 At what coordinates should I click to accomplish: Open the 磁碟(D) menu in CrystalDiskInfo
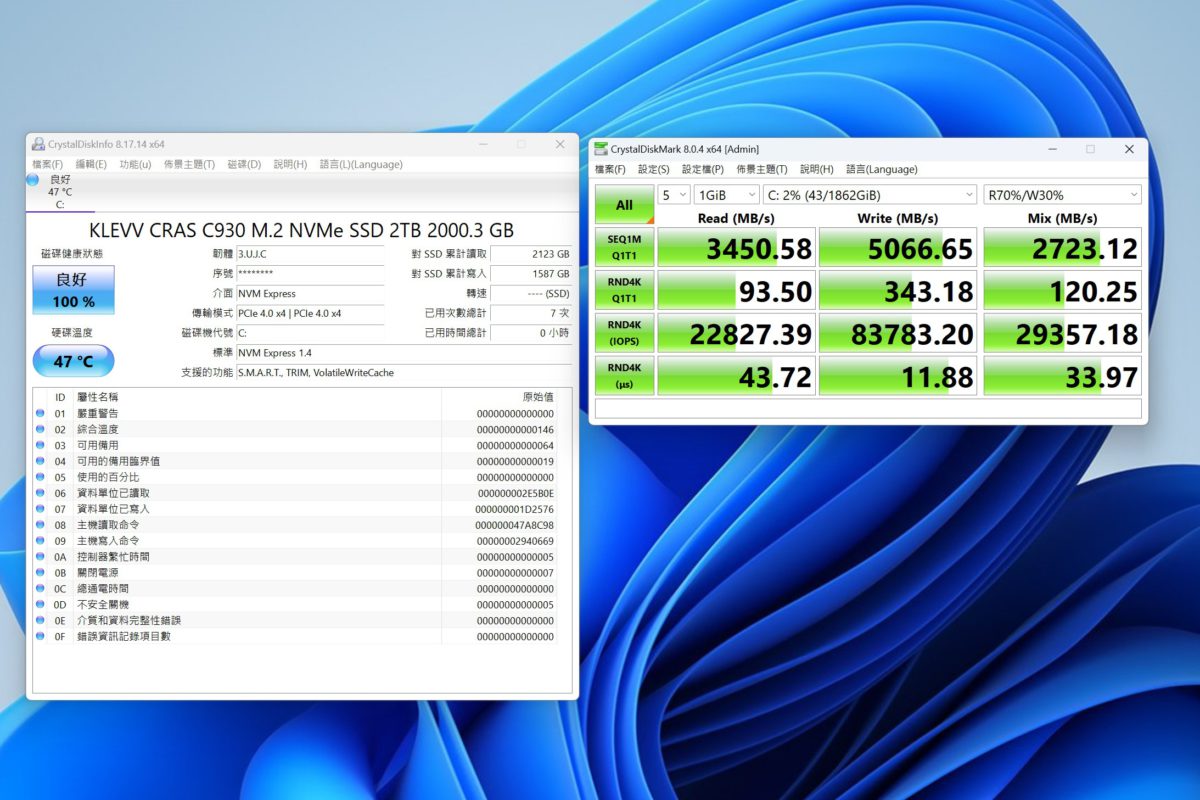tap(243, 164)
